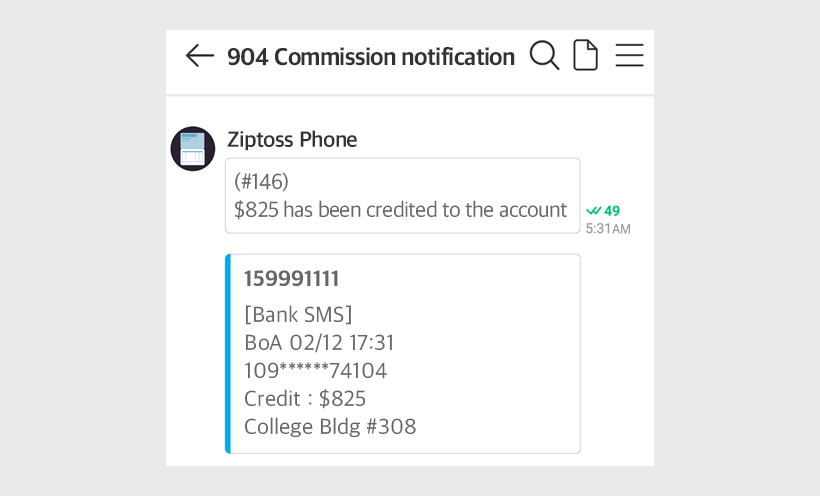Click the sender name Ziptoss Phone
820x496 pixels.
(x=292, y=140)
